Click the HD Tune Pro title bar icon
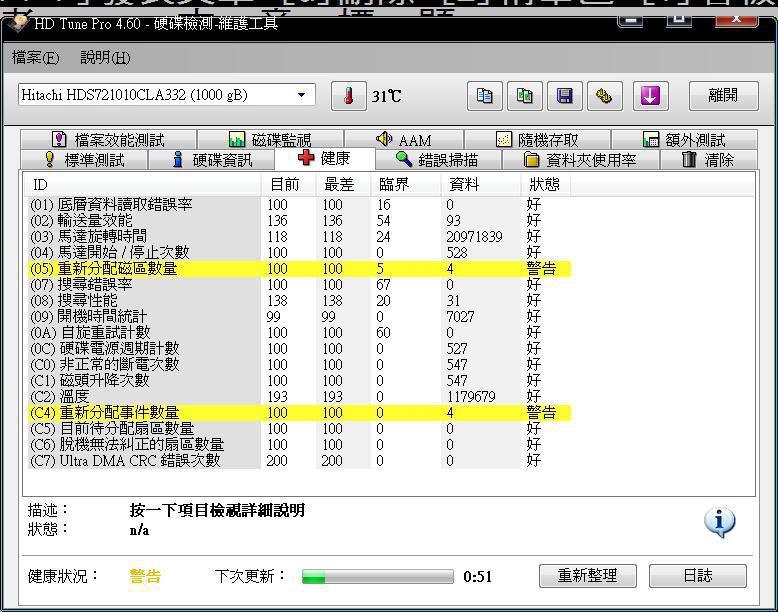The height and width of the screenshot is (612, 778). pyautogui.click(x=20, y=23)
